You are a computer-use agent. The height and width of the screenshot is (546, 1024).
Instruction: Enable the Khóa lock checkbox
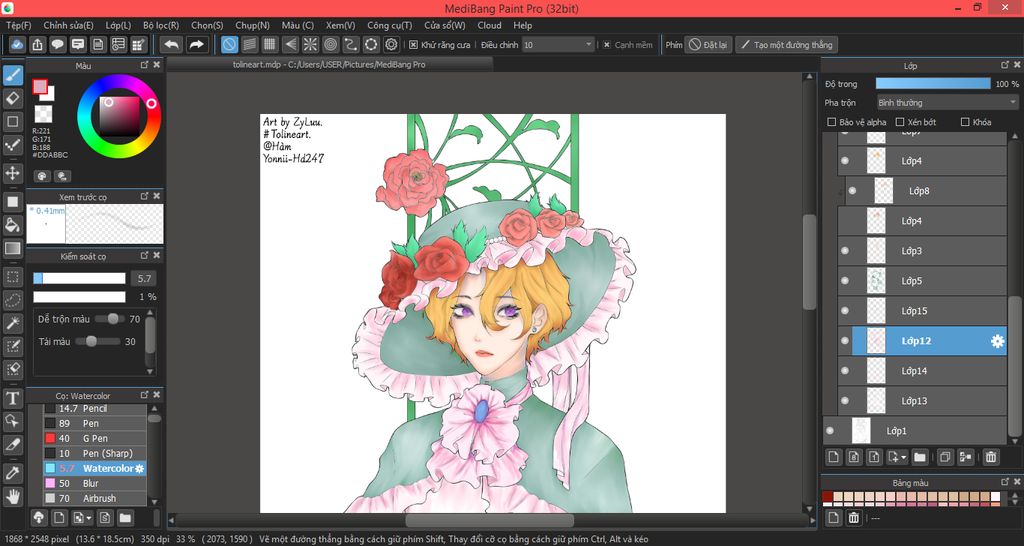point(965,122)
